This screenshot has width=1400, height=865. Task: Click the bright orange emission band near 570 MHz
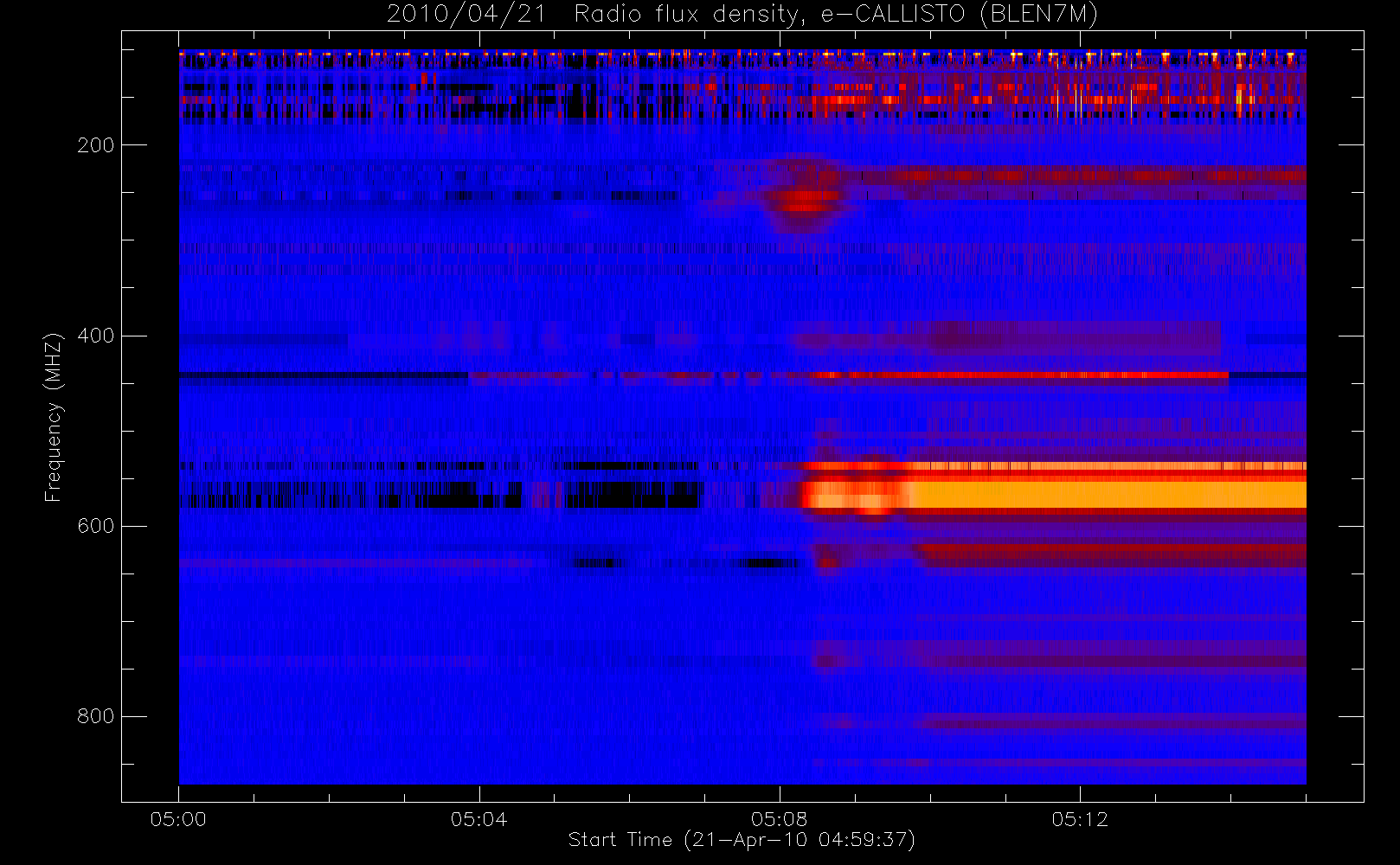[1054, 495]
